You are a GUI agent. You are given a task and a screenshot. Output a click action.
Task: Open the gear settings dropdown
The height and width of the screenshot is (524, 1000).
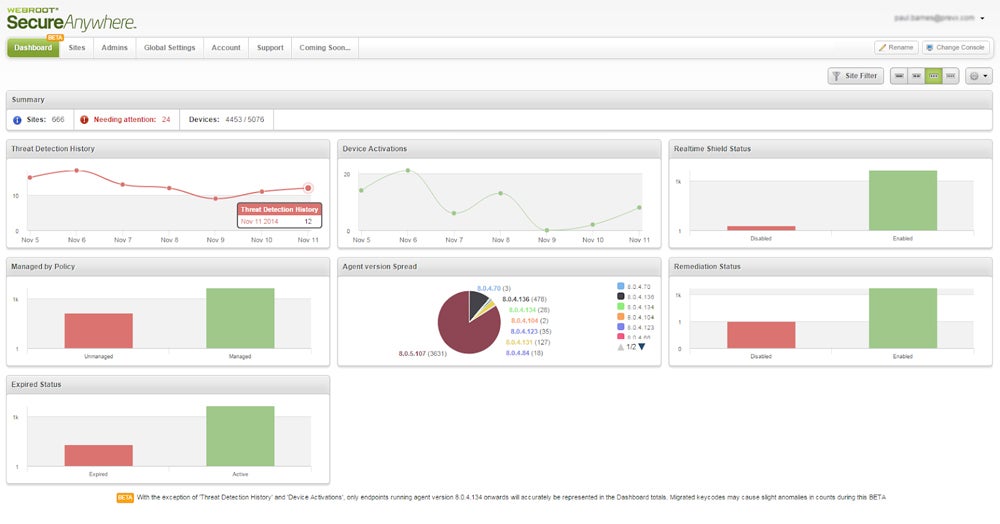click(x=978, y=76)
